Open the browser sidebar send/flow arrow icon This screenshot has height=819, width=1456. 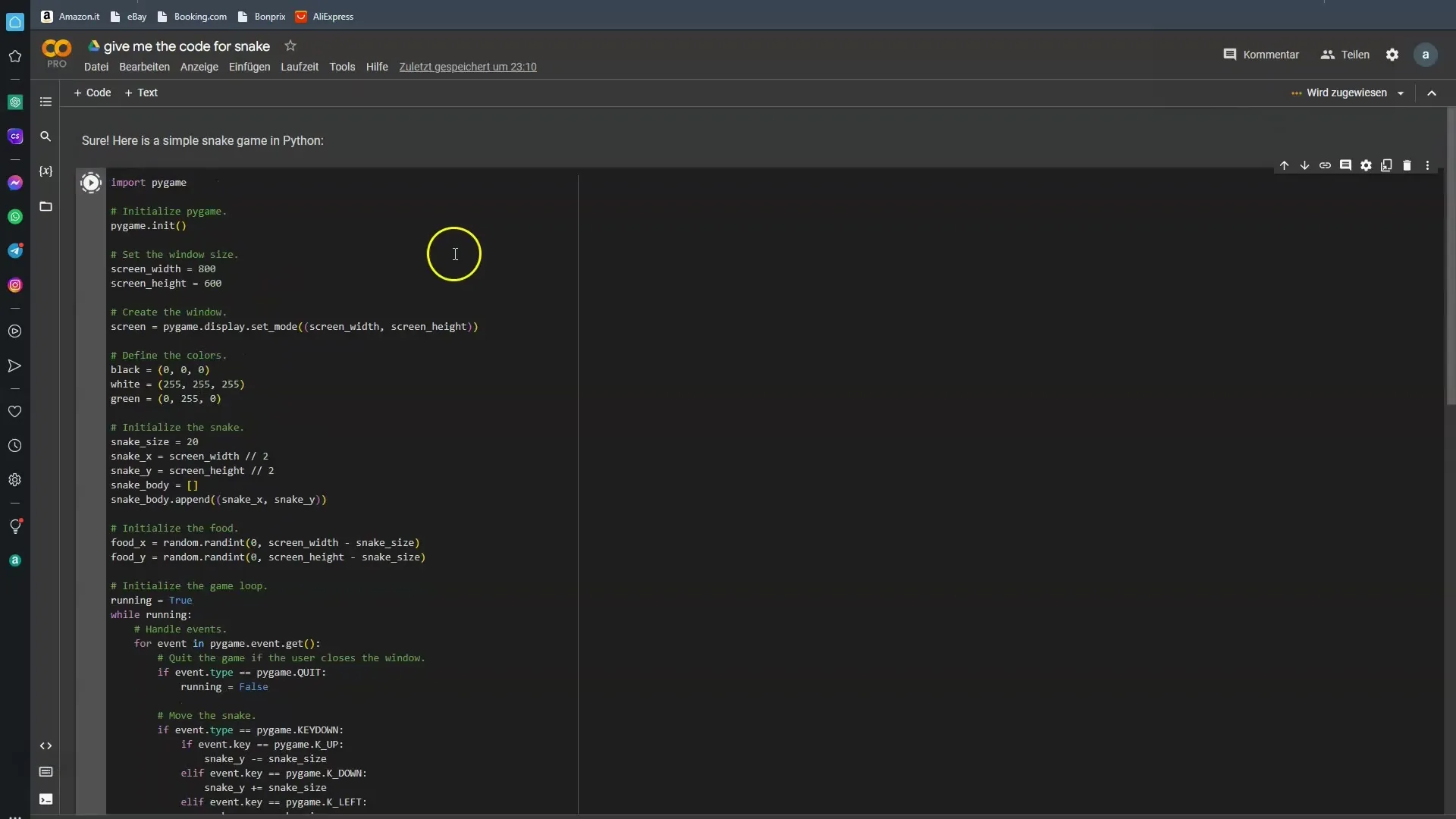pos(15,366)
